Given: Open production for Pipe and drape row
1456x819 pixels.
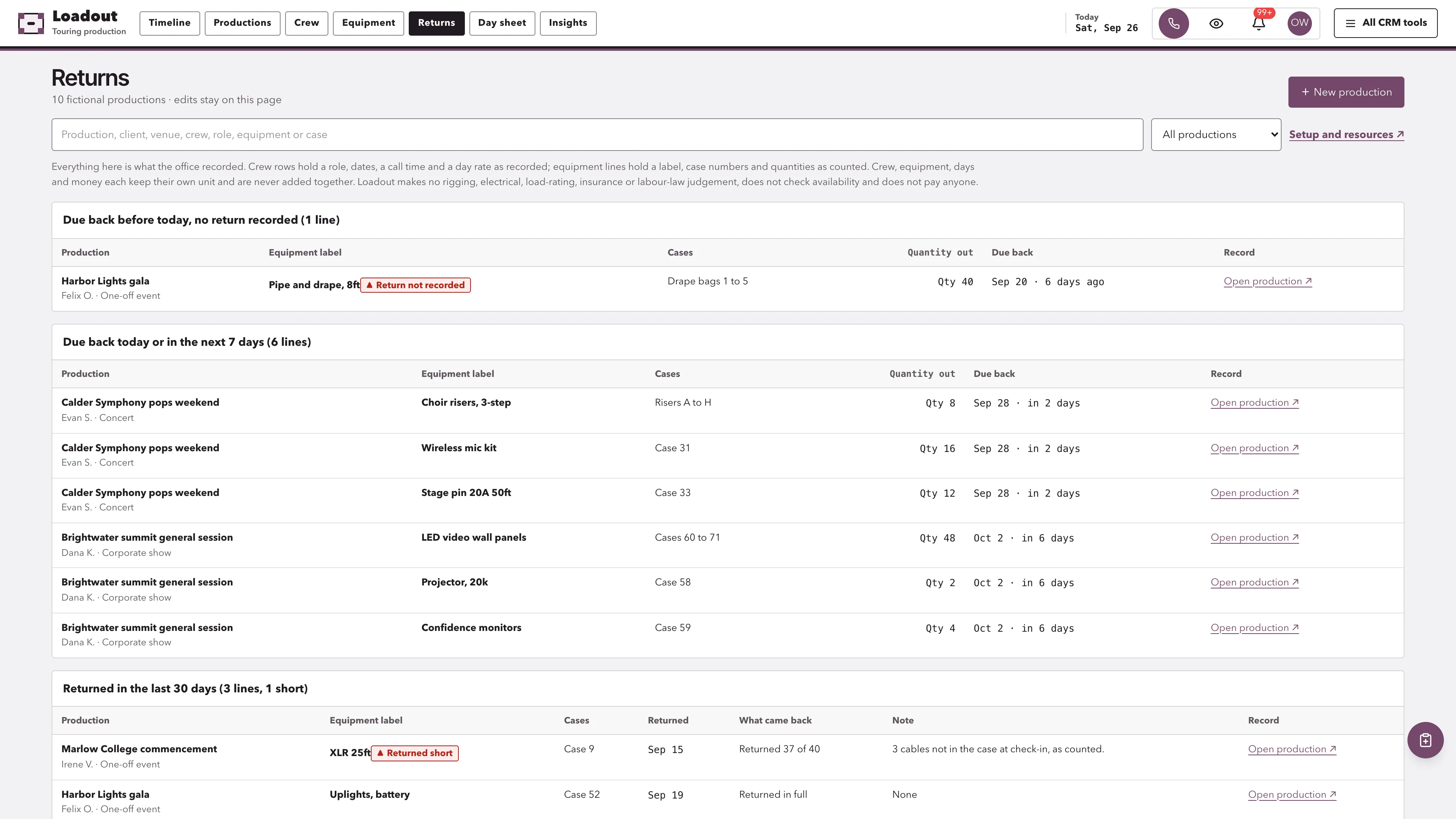Looking at the screenshot, I should pyautogui.click(x=1267, y=281).
